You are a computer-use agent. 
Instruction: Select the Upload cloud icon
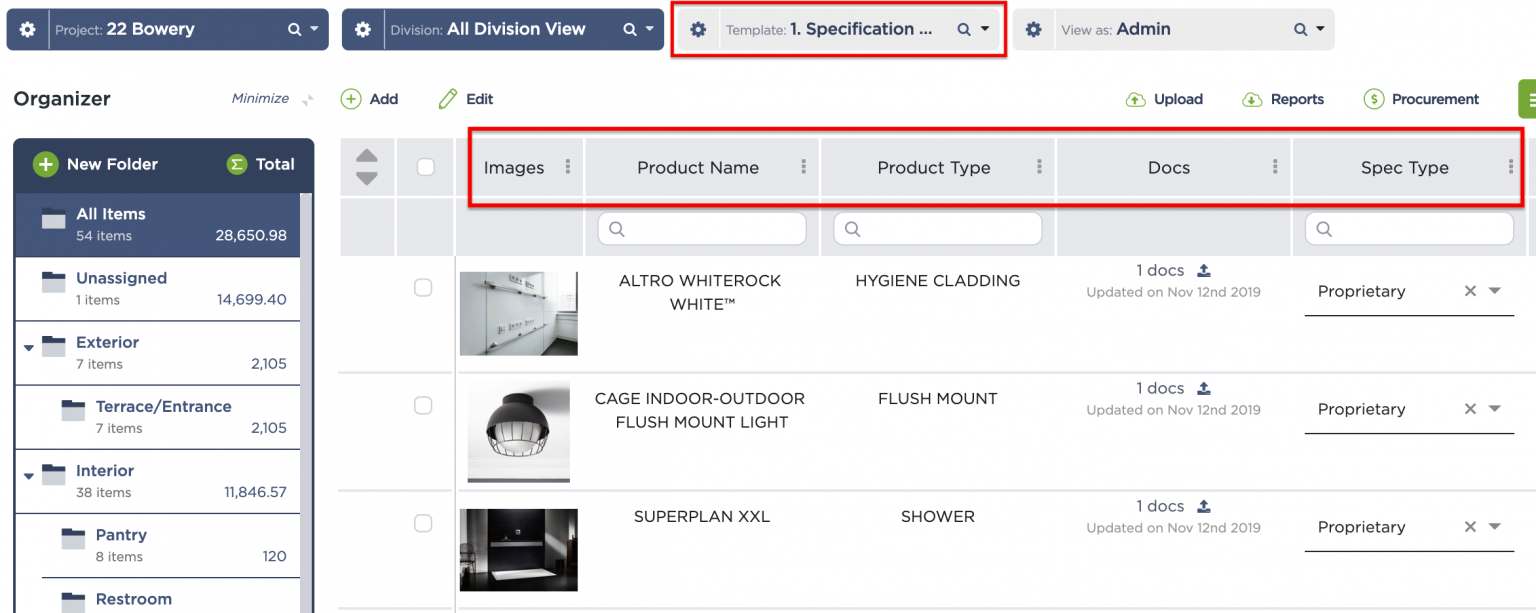tap(1136, 99)
